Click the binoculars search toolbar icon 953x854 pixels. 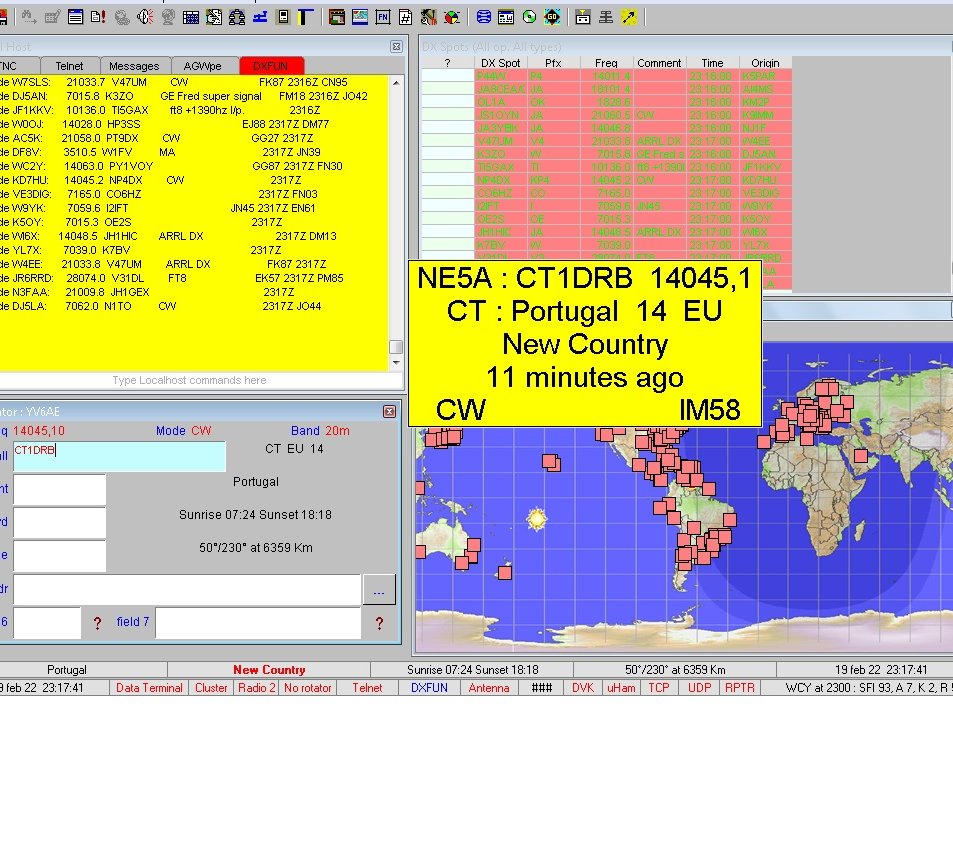29,17
